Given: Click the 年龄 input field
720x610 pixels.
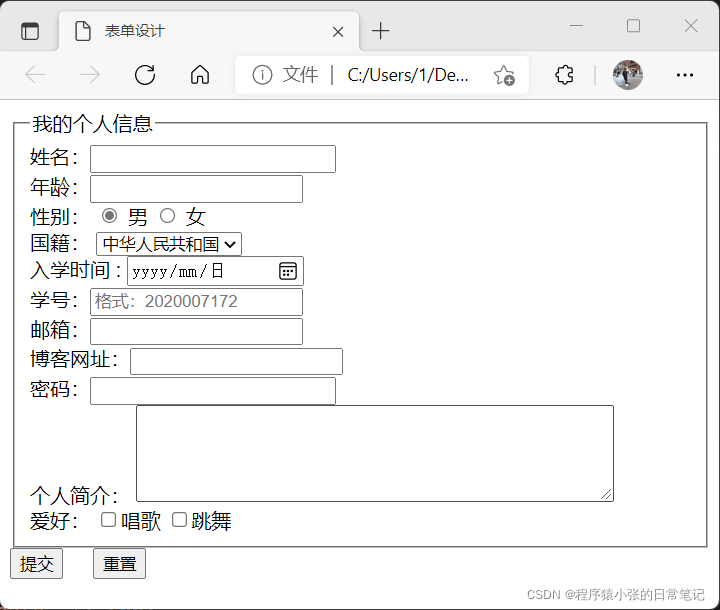Looking at the screenshot, I should click(196, 189).
